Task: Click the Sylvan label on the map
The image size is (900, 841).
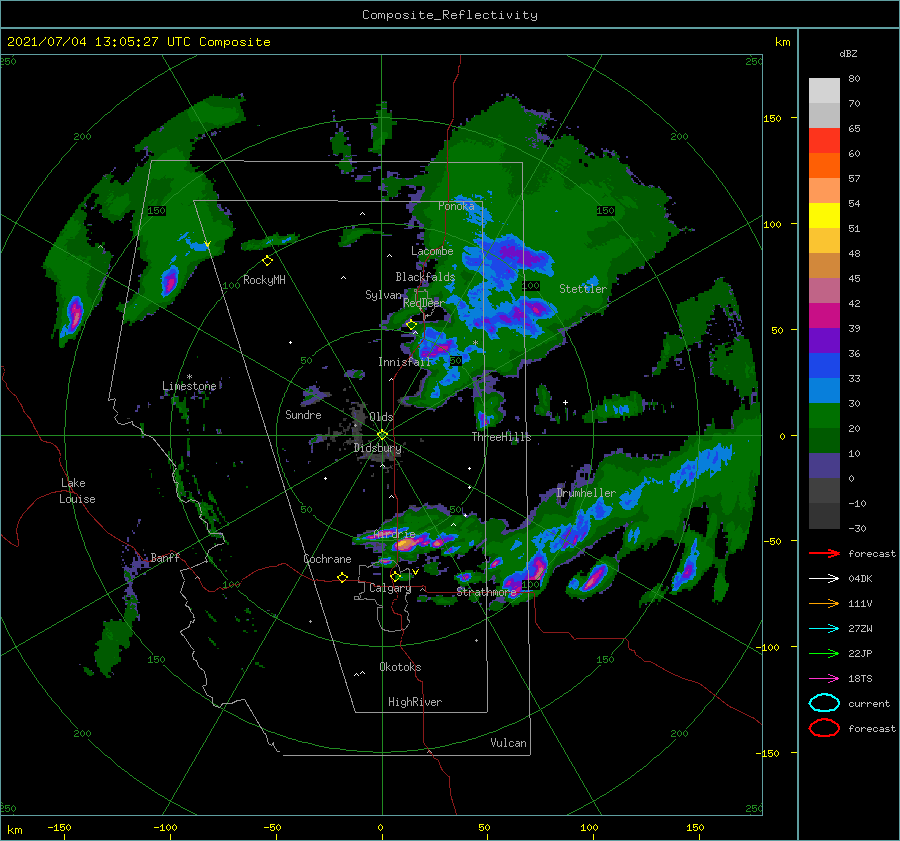Action: point(383,295)
